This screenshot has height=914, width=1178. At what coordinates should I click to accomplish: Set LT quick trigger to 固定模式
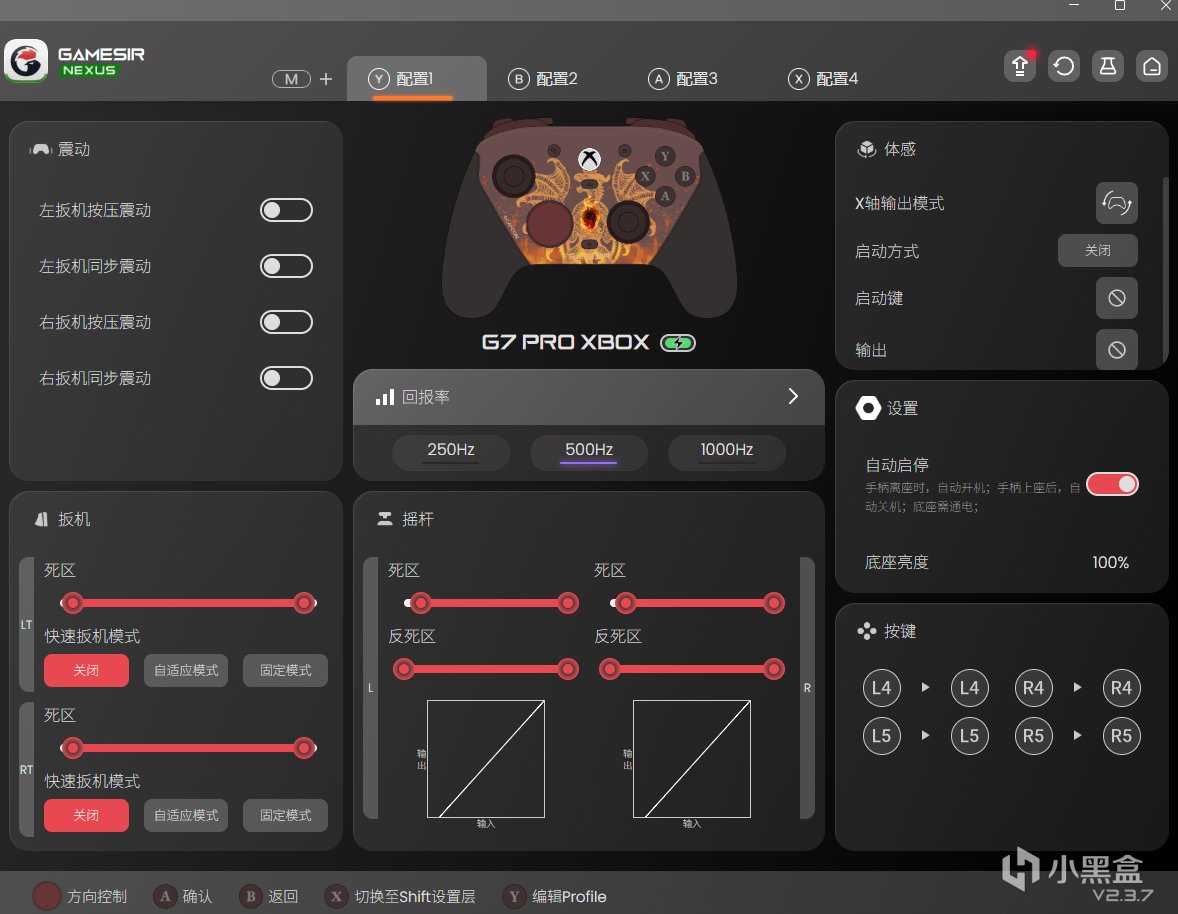click(285, 670)
